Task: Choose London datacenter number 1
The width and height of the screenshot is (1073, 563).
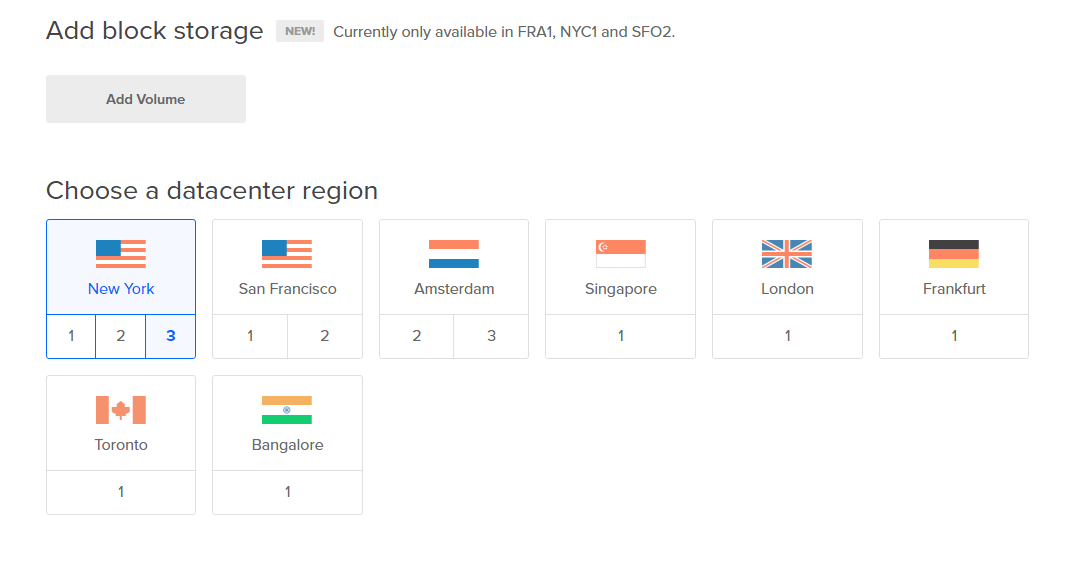Action: point(787,336)
